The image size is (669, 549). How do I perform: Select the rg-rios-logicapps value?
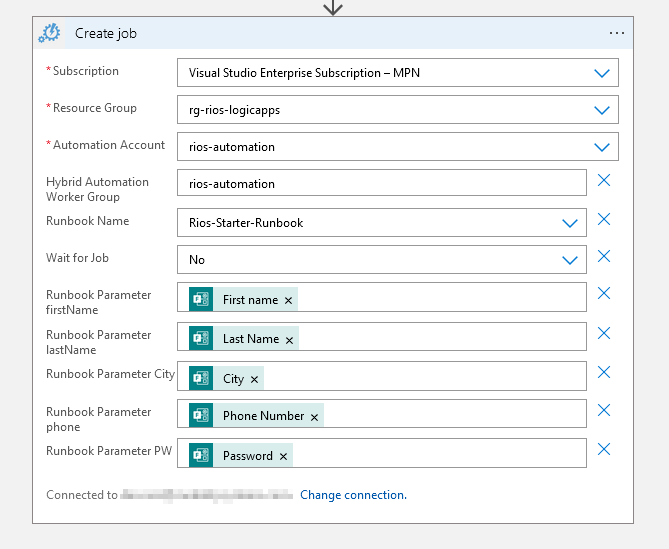point(235,110)
